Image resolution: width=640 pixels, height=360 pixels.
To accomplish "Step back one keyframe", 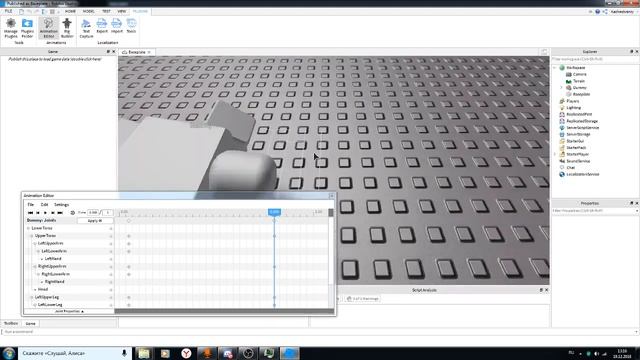I will pyautogui.click(x=38, y=213).
